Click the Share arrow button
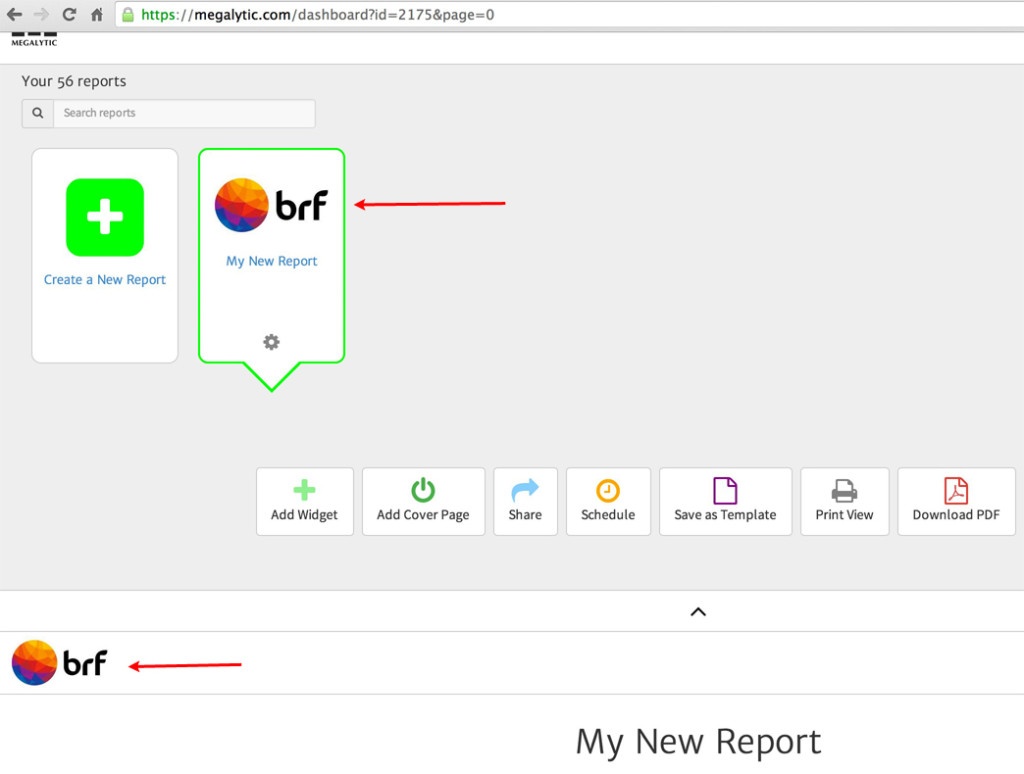This screenshot has width=1024, height=774. [x=525, y=501]
